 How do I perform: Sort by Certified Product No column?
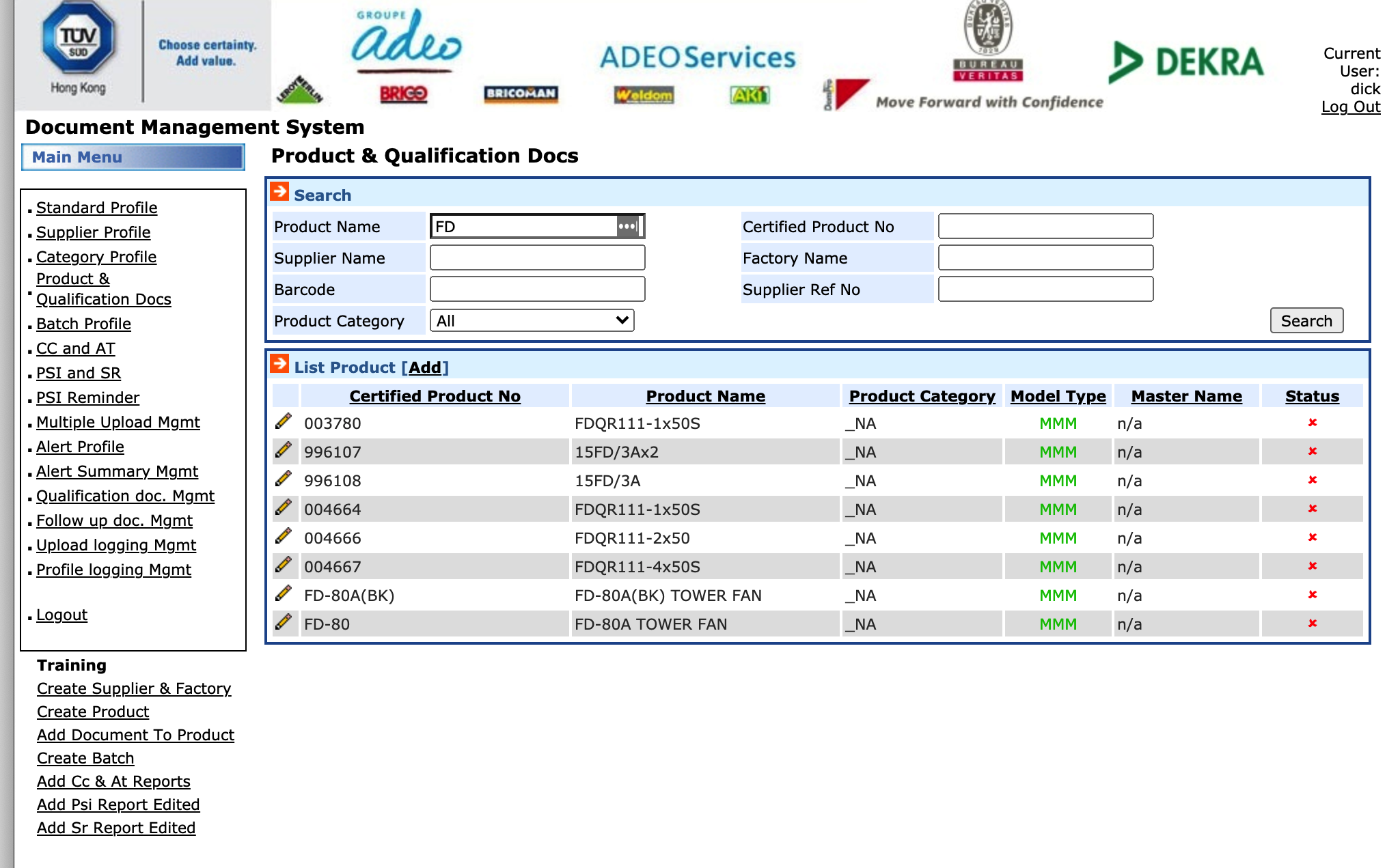[x=435, y=396]
